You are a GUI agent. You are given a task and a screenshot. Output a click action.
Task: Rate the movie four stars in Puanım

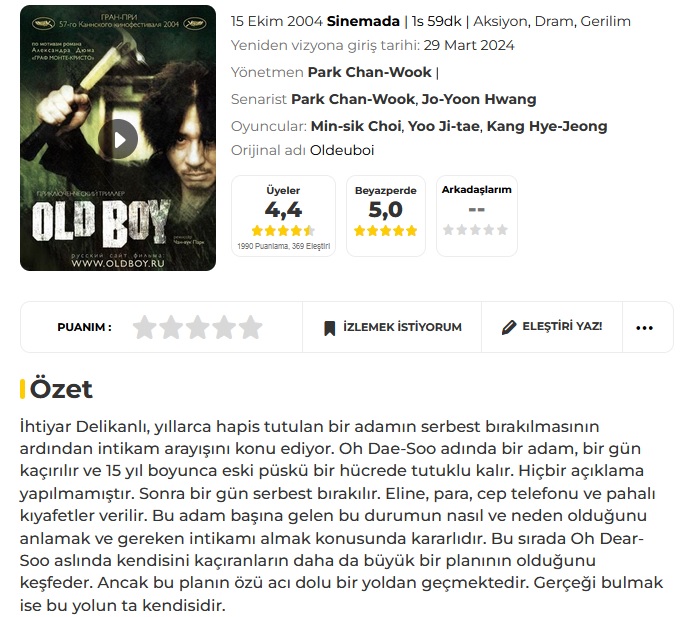(224, 327)
